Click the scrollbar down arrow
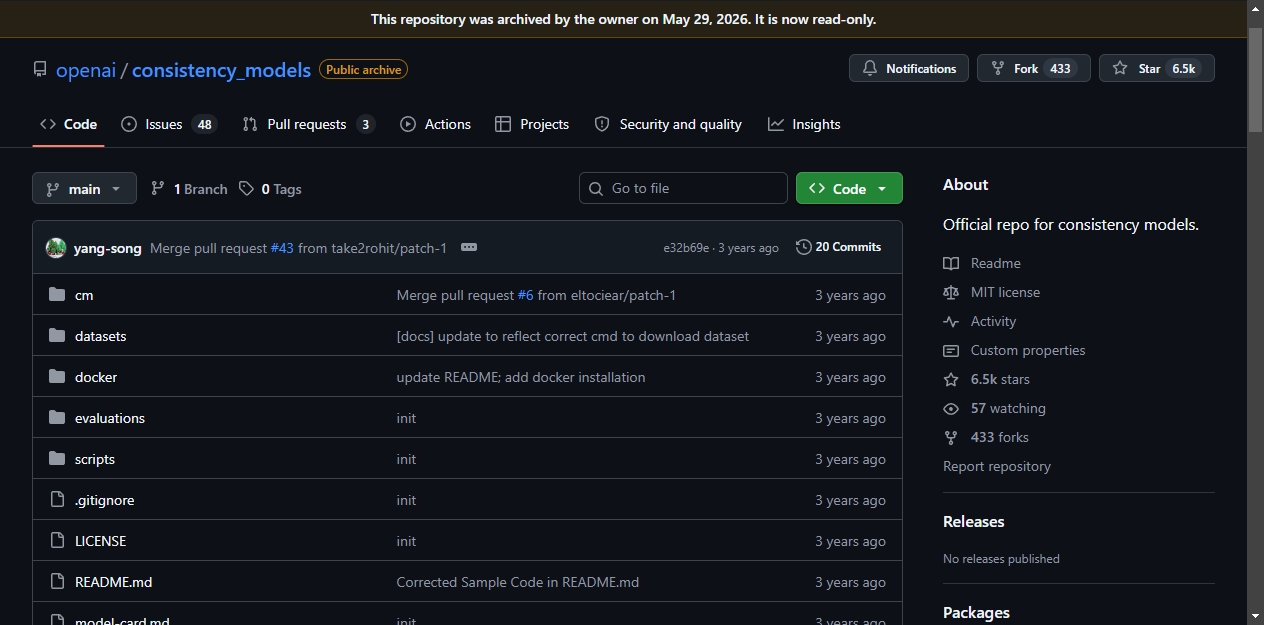1264x625 pixels. pyautogui.click(x=1256, y=616)
